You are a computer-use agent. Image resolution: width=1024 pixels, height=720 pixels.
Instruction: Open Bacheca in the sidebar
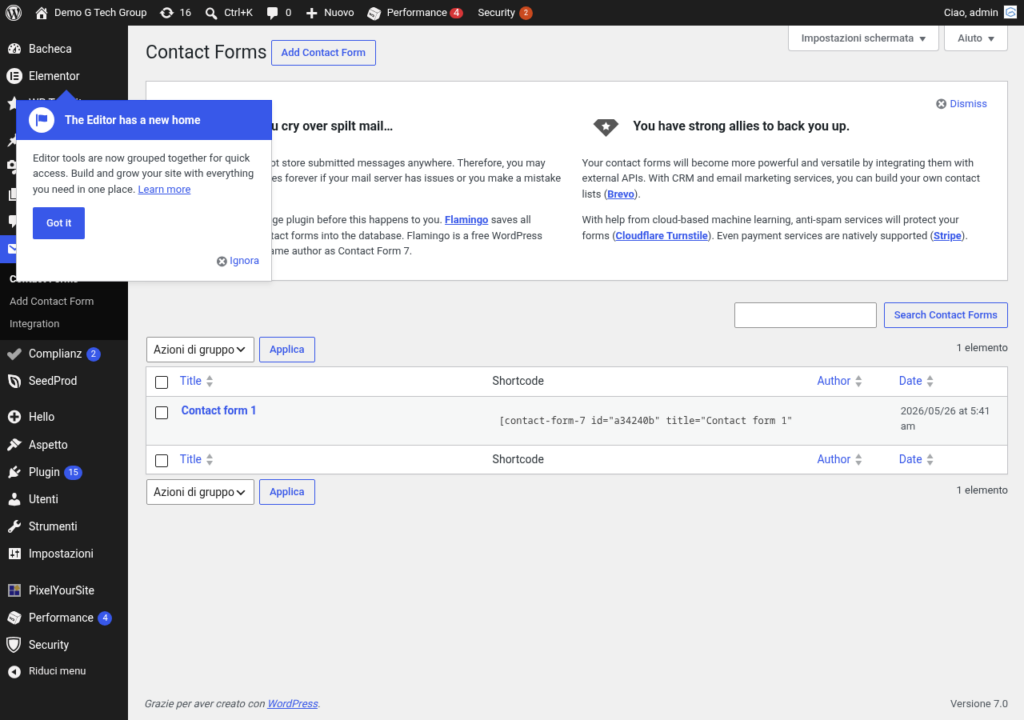point(50,49)
